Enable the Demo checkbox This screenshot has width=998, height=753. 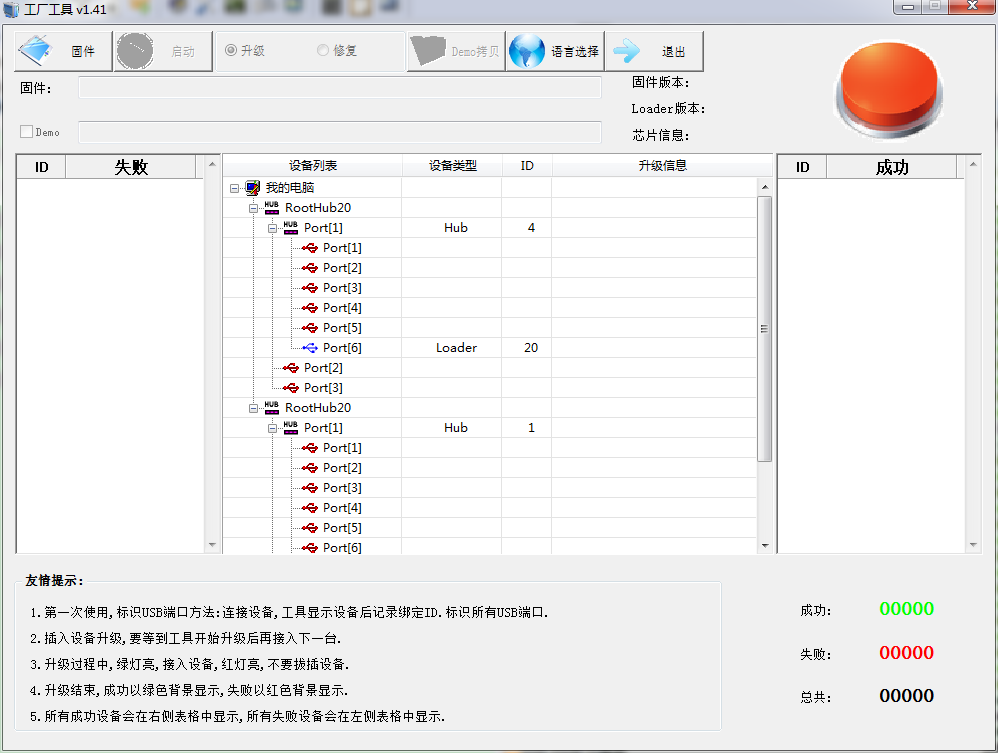(26, 132)
